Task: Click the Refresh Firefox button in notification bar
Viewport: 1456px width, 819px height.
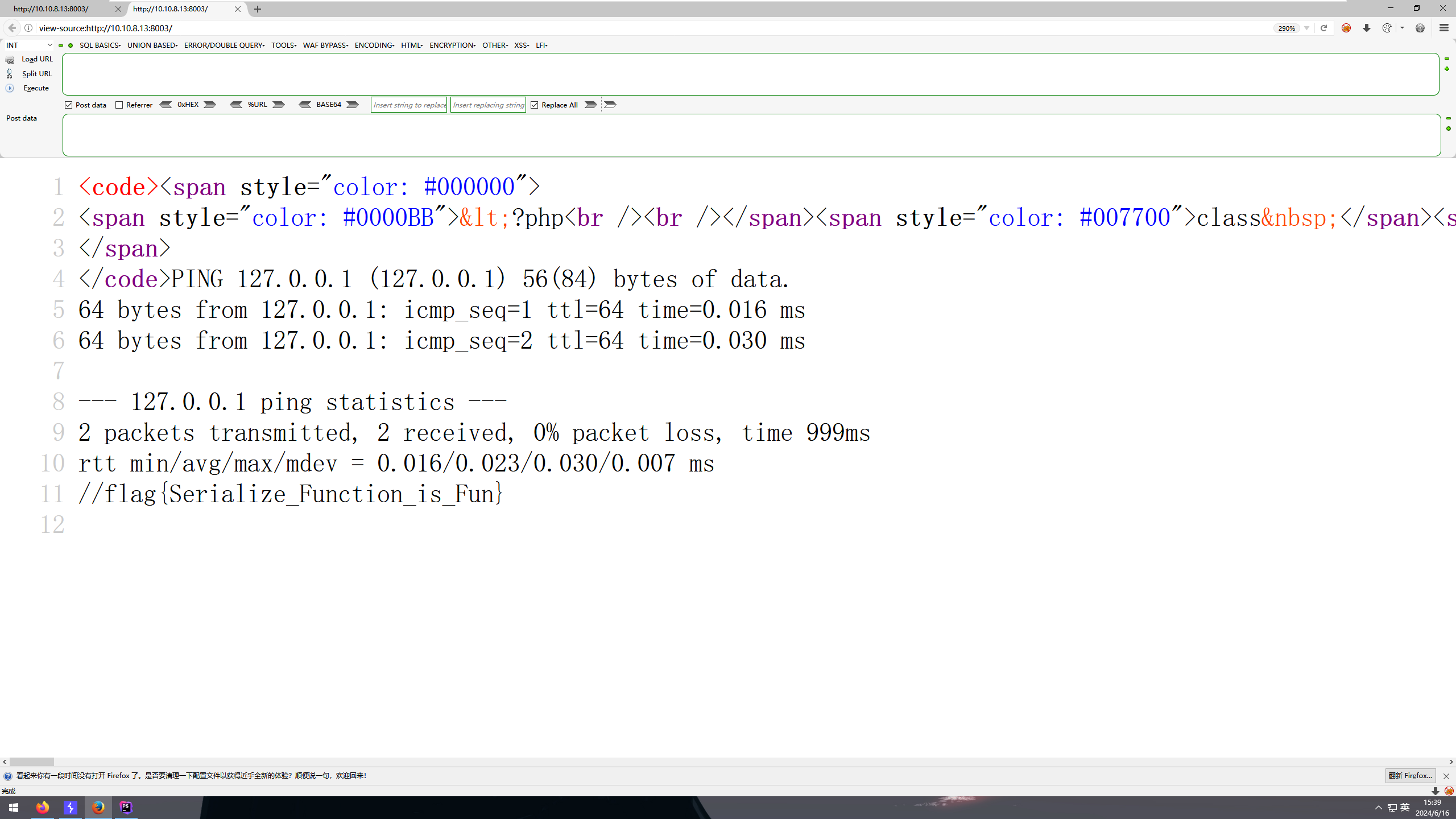Action: point(1410,776)
